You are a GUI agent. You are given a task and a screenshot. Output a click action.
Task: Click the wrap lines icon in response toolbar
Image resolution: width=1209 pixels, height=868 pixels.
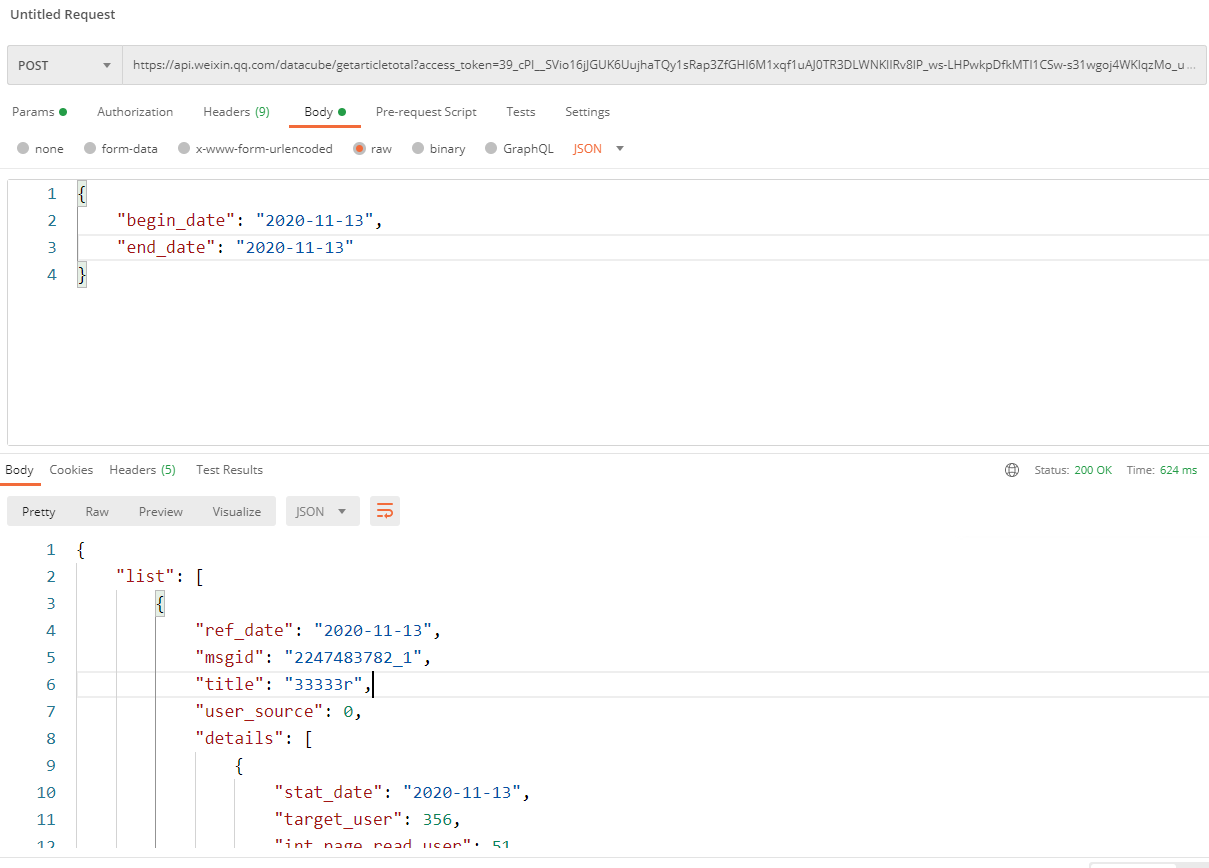(384, 511)
